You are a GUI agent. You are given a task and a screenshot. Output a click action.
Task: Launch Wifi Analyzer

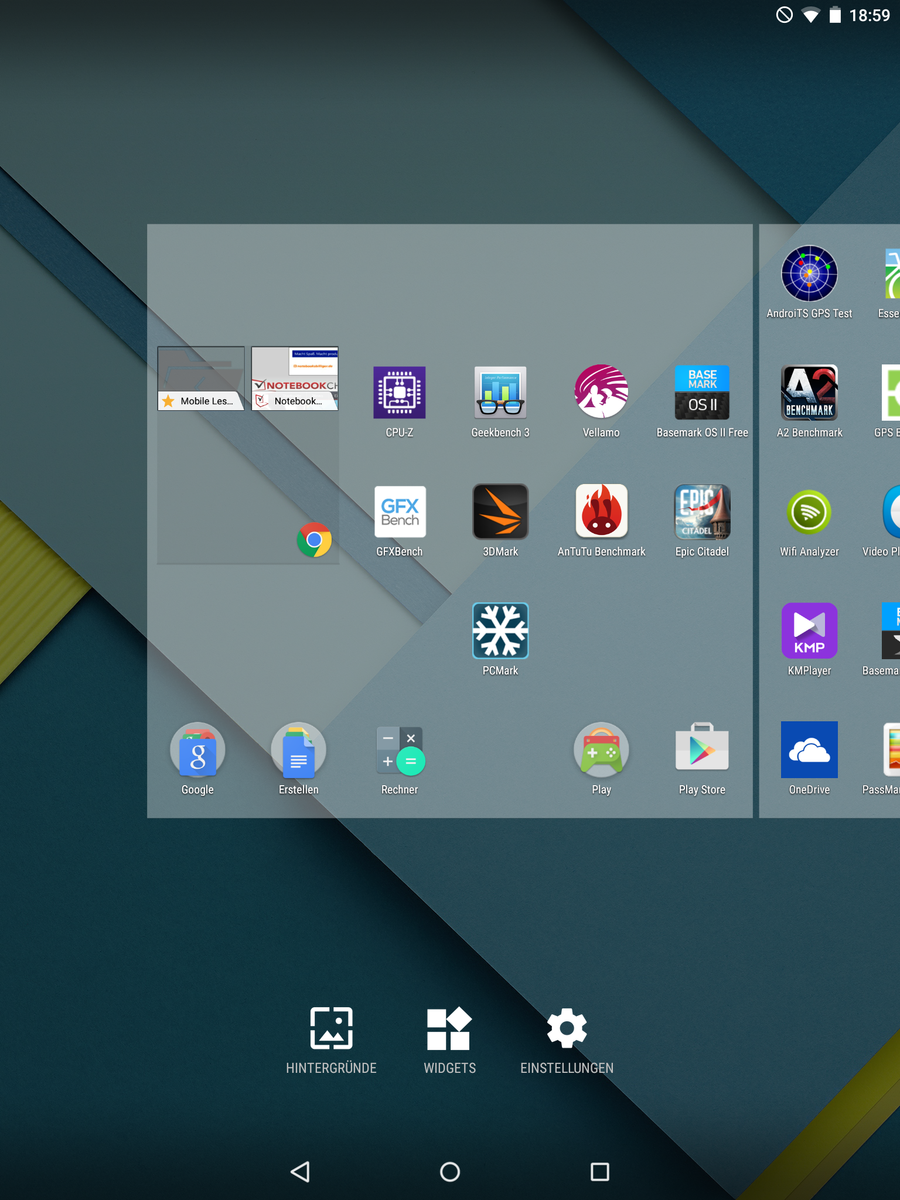point(809,512)
